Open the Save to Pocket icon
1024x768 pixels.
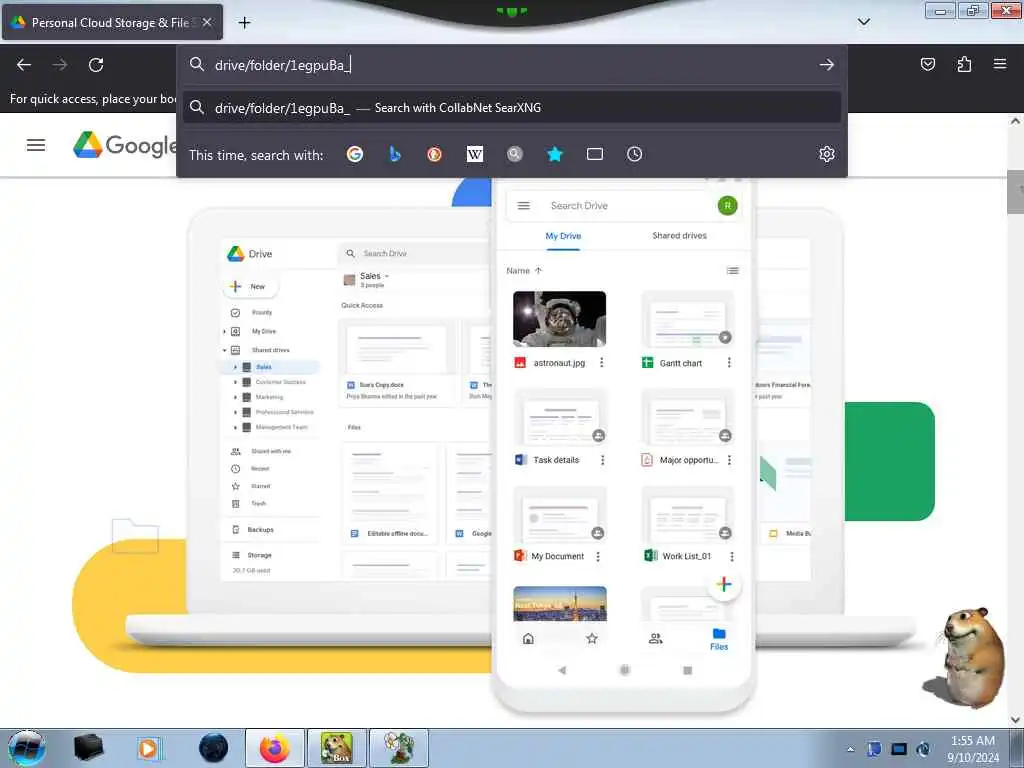coord(928,64)
